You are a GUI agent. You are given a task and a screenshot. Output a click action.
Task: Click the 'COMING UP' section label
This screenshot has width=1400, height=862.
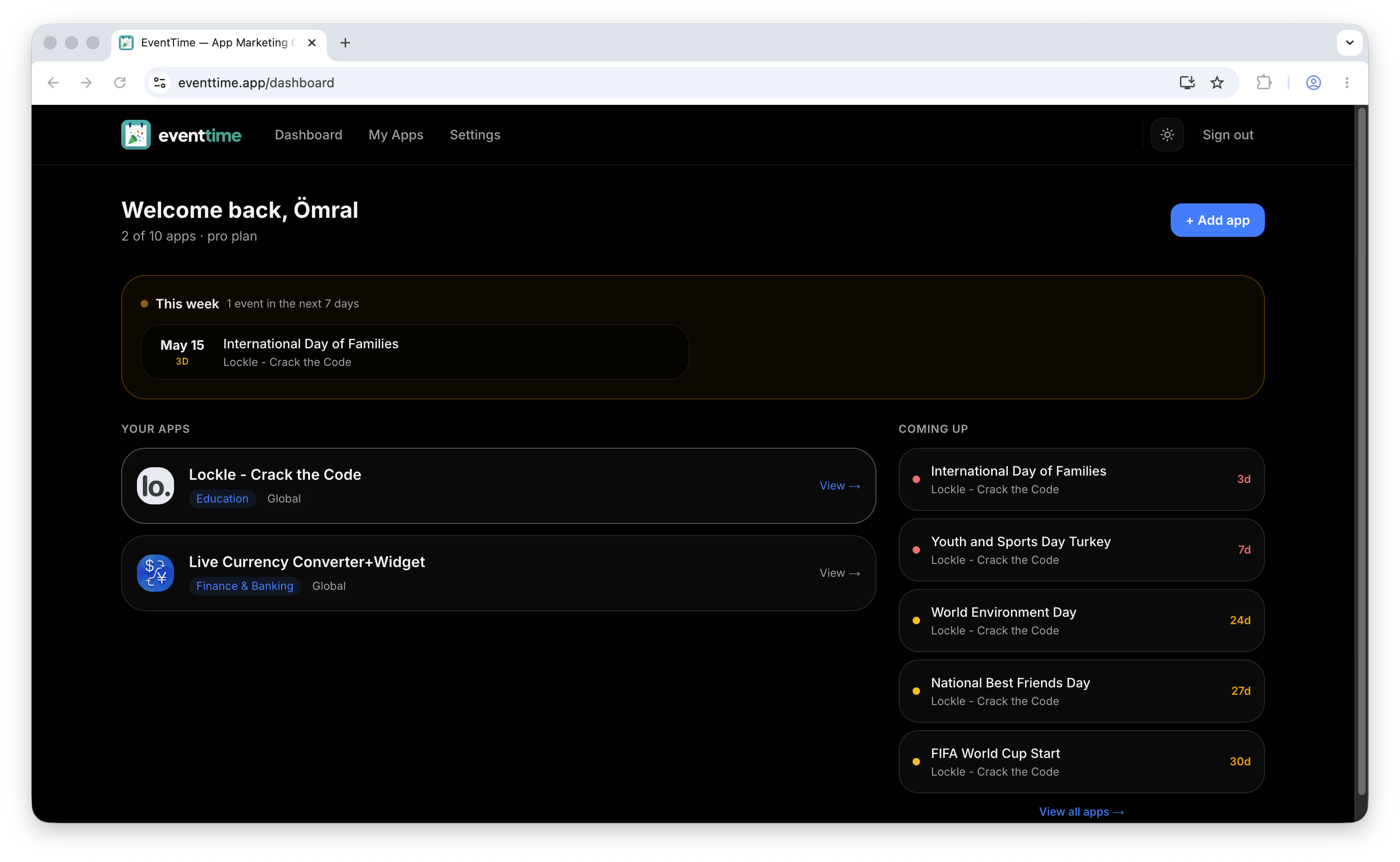pos(933,429)
